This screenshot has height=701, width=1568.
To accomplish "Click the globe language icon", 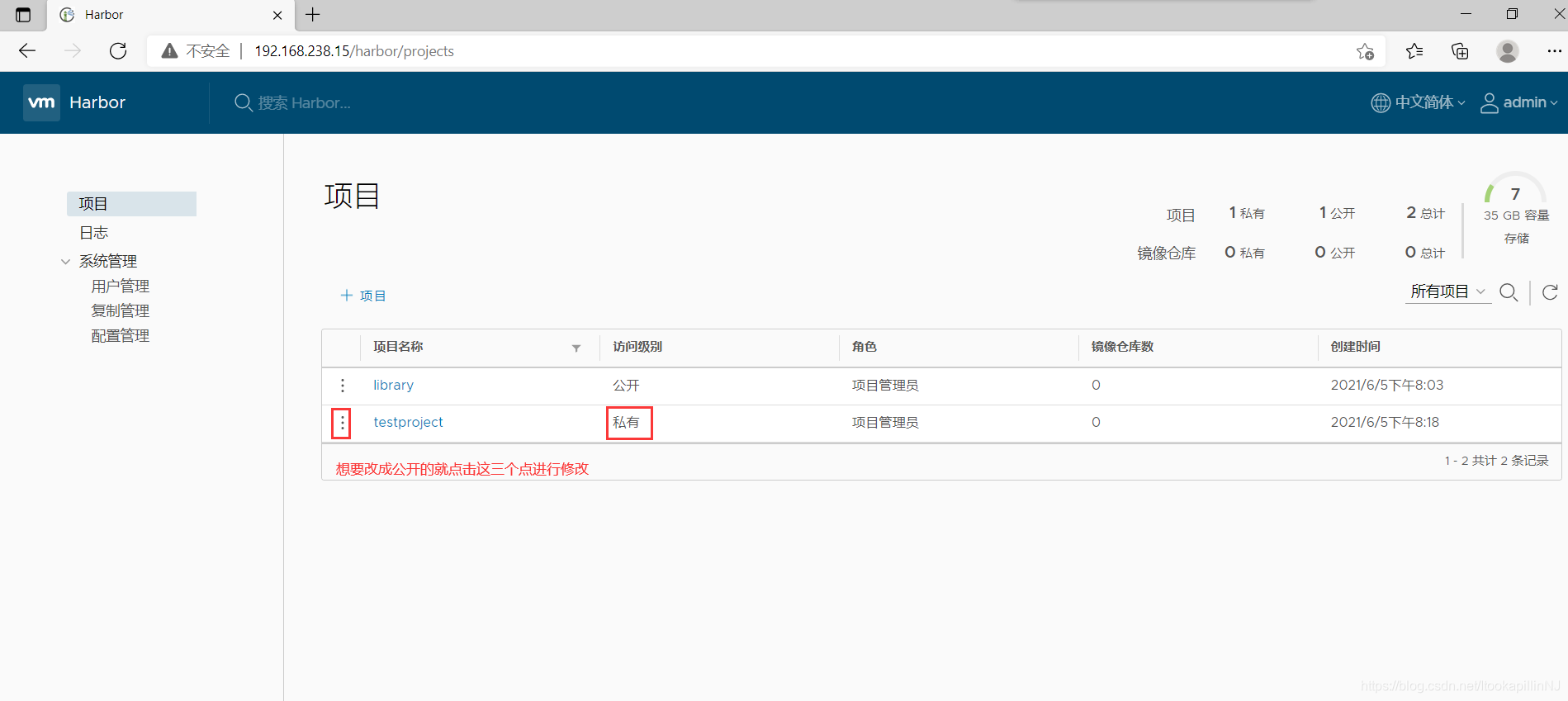I will pyautogui.click(x=1381, y=102).
